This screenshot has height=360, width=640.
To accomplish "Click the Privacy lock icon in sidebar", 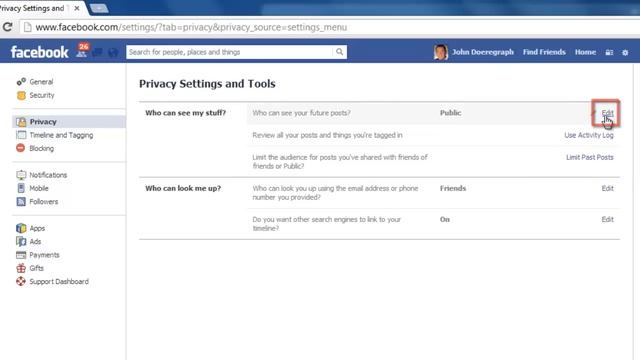I will tap(21, 122).
